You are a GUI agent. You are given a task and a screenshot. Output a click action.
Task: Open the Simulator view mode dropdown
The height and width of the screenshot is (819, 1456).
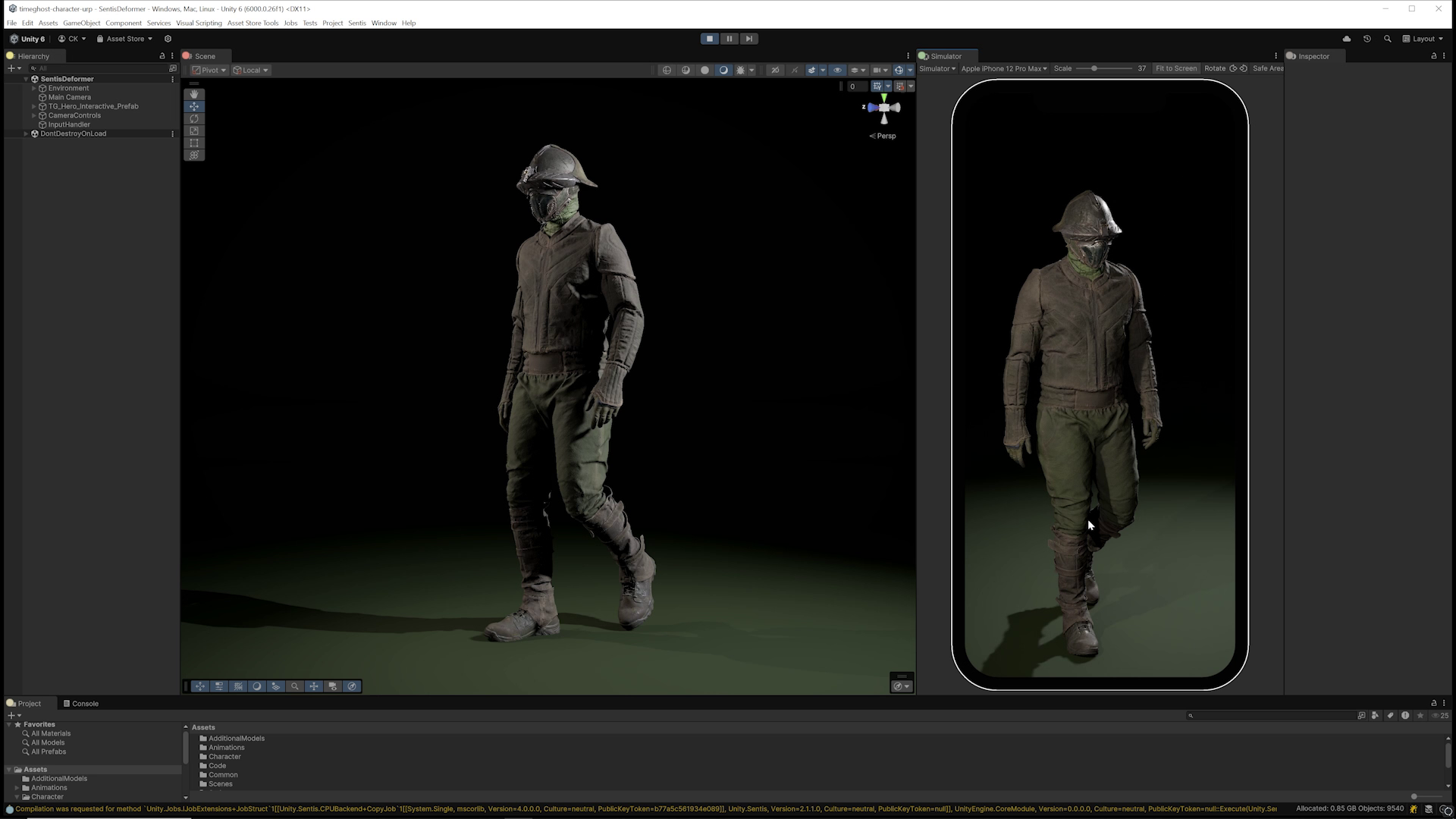[937, 68]
